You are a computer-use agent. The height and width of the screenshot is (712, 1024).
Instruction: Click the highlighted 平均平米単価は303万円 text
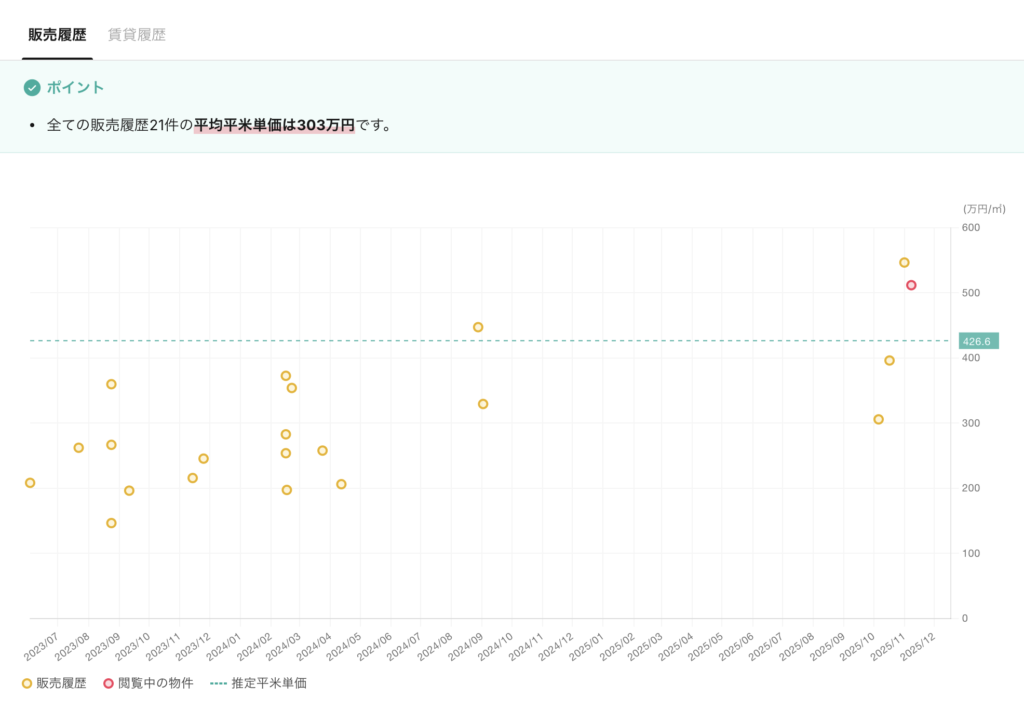274,126
